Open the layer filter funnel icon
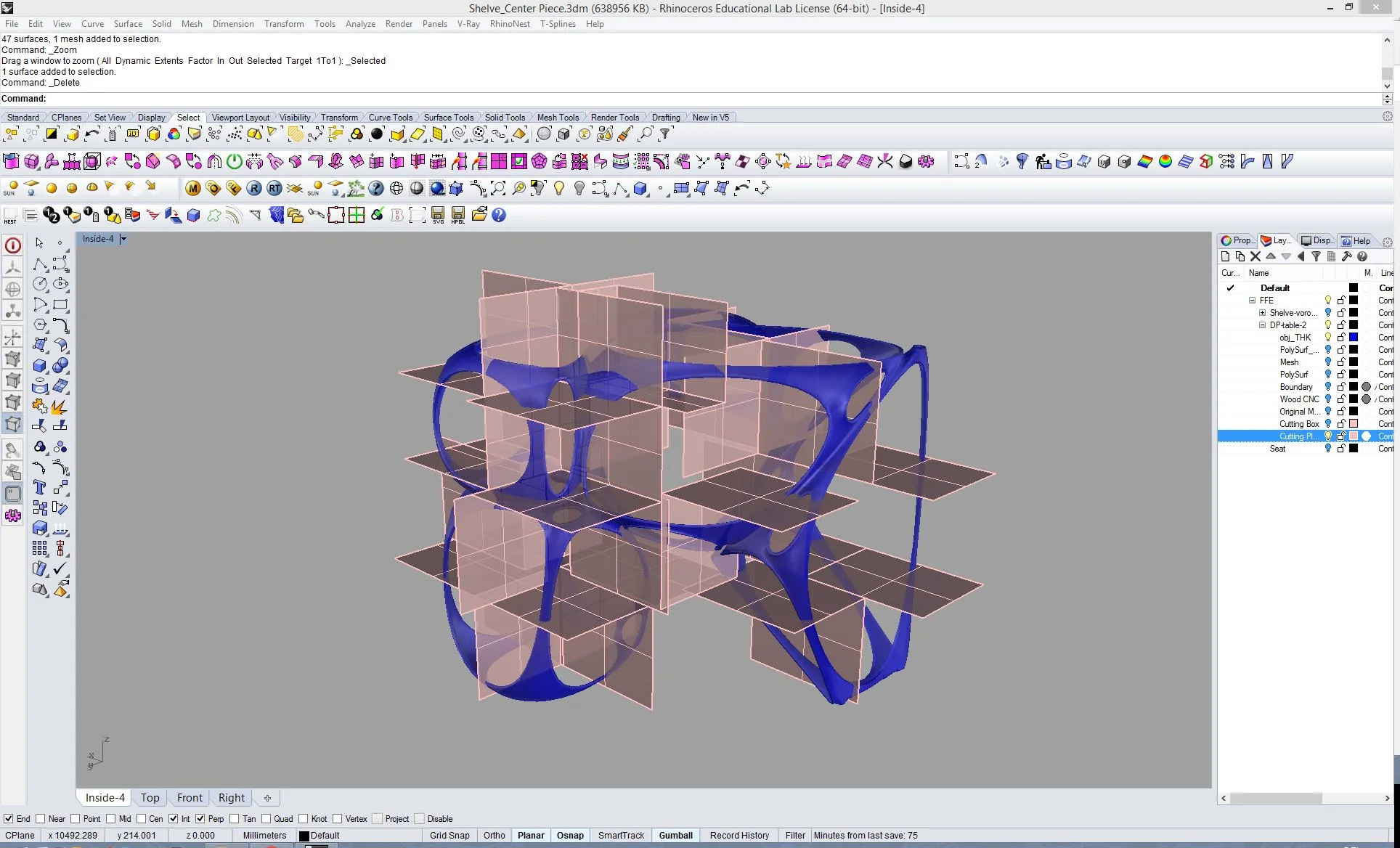Viewport: 1400px width, 848px height. coord(1315,256)
